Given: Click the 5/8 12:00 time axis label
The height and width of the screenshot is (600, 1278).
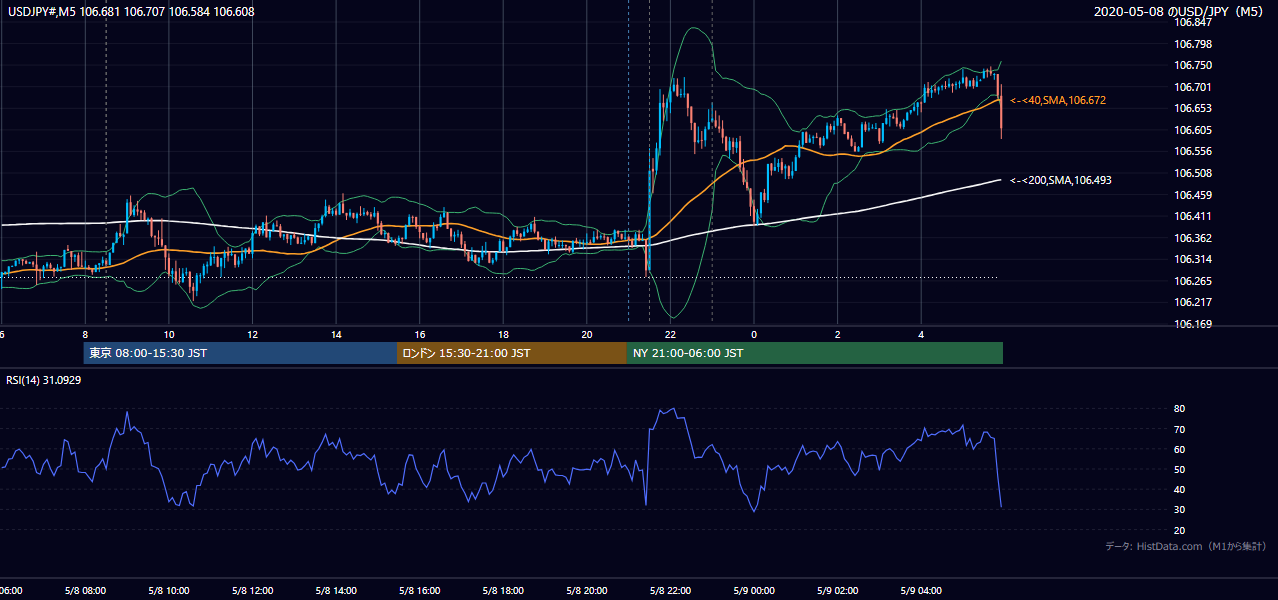Looking at the screenshot, I should pos(253,590).
